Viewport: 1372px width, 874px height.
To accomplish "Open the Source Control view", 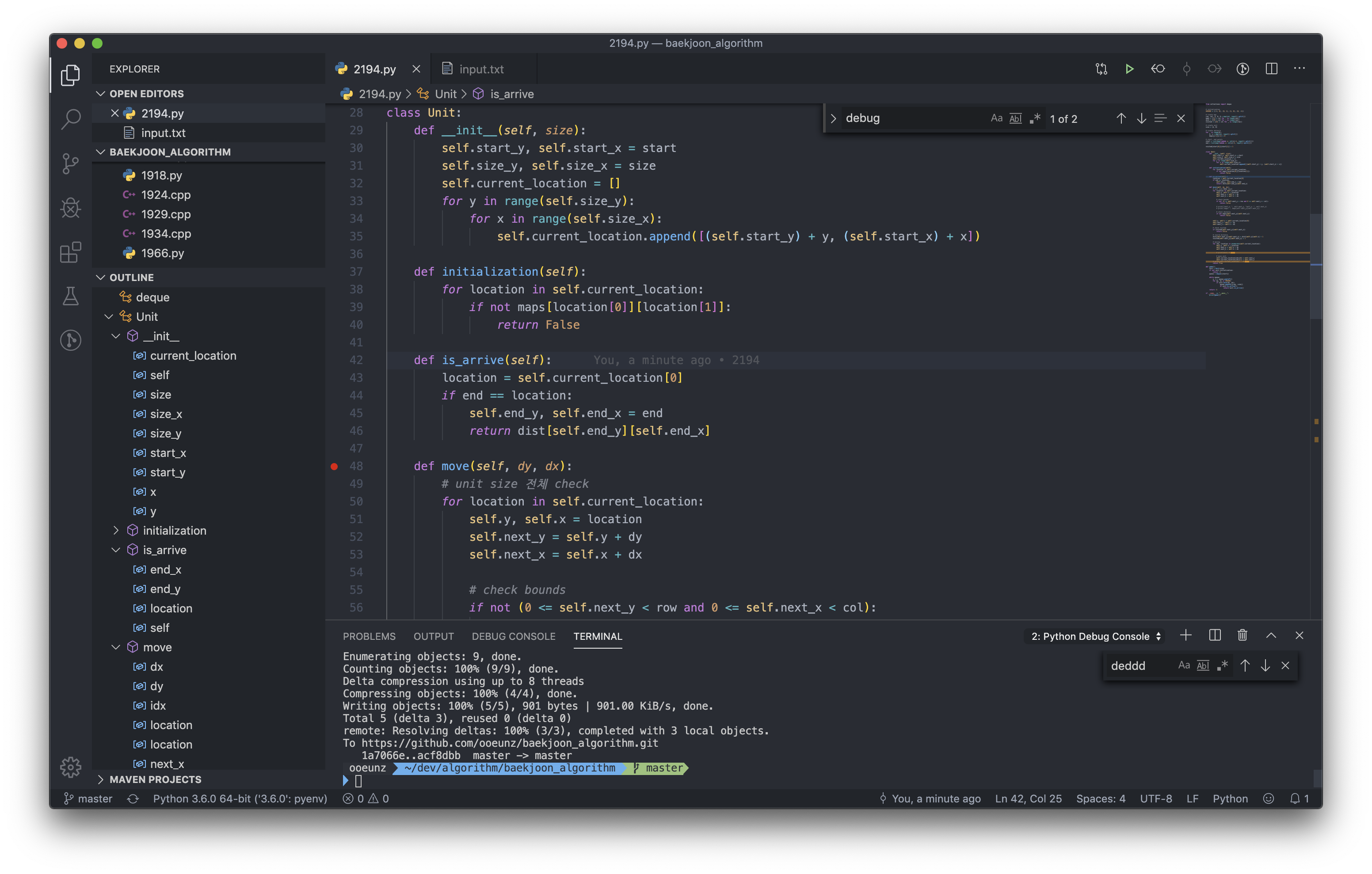I will 71,163.
